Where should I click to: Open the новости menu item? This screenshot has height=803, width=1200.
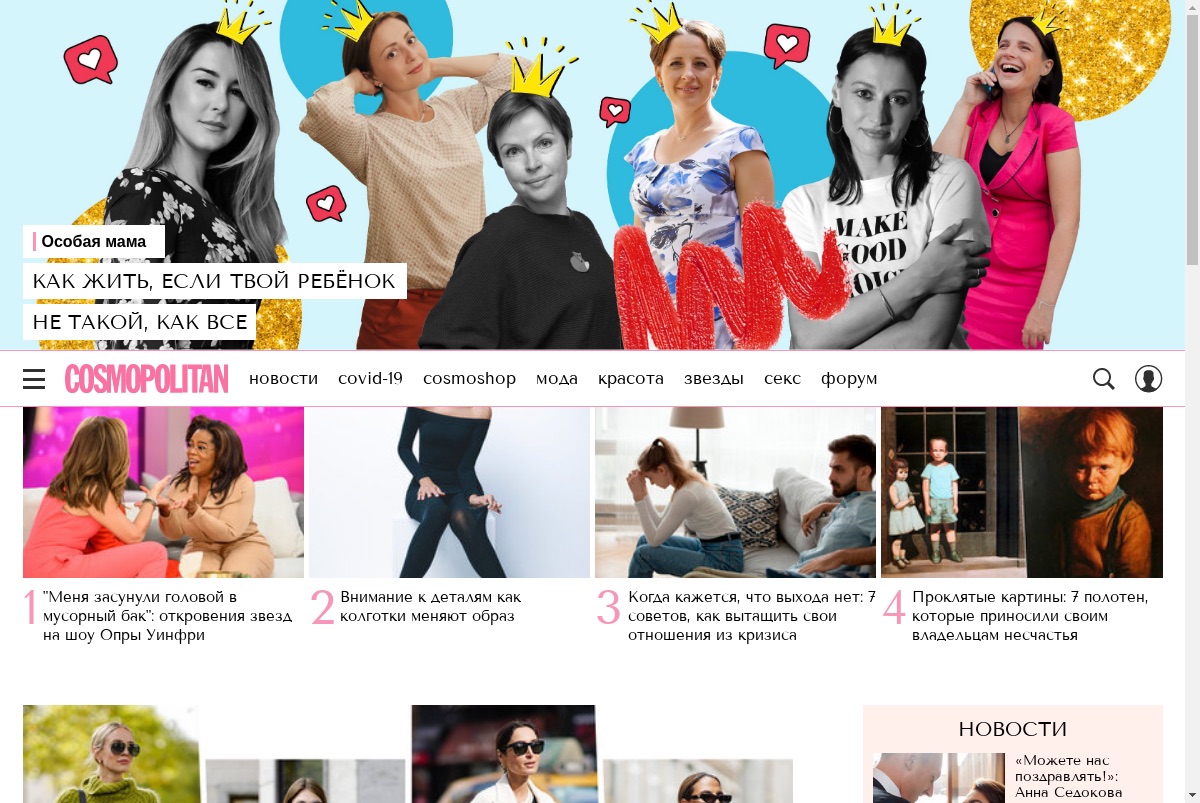pyautogui.click(x=283, y=379)
